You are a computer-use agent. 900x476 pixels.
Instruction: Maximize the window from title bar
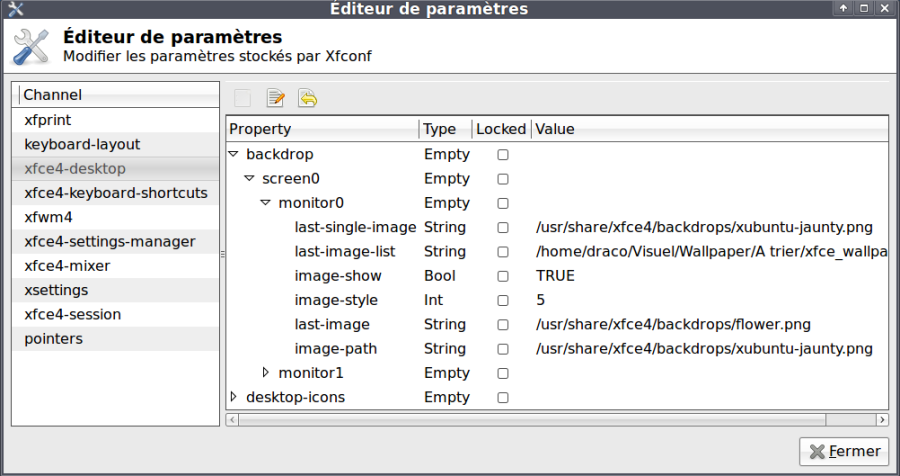[x=863, y=8]
